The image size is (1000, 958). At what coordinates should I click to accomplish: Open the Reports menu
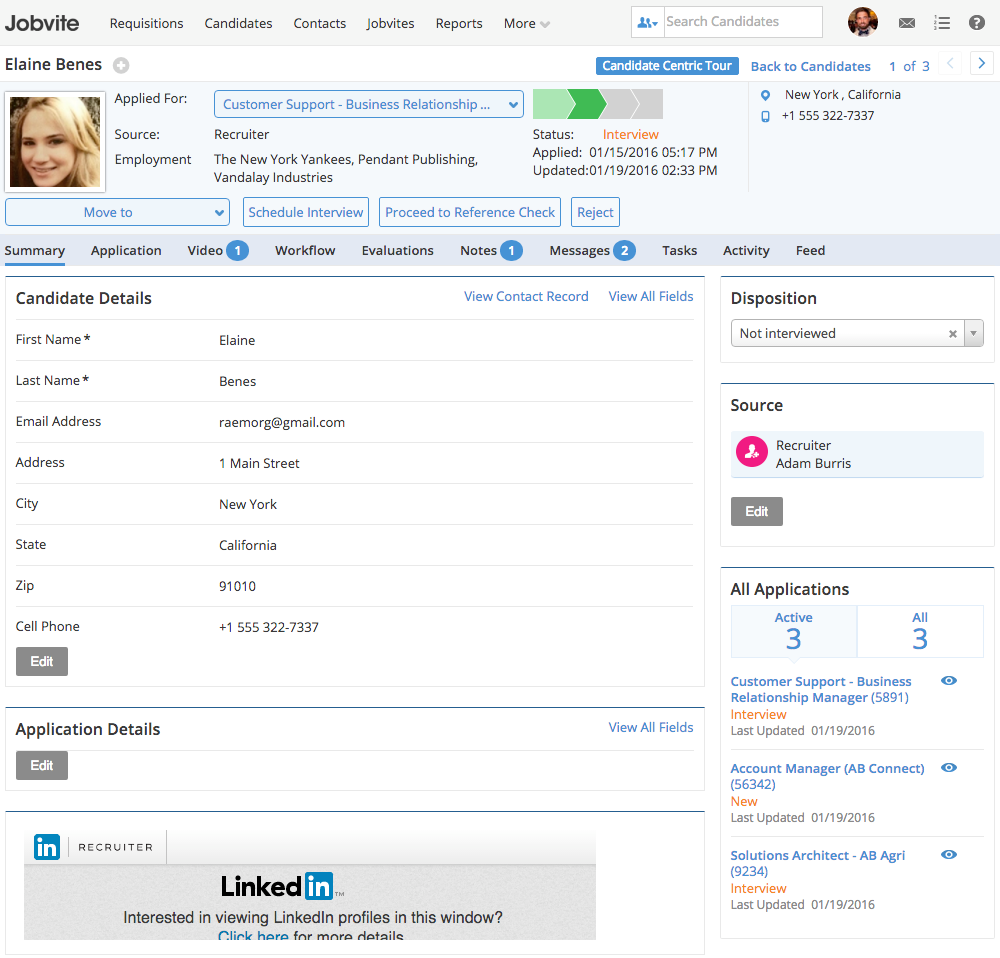point(459,24)
